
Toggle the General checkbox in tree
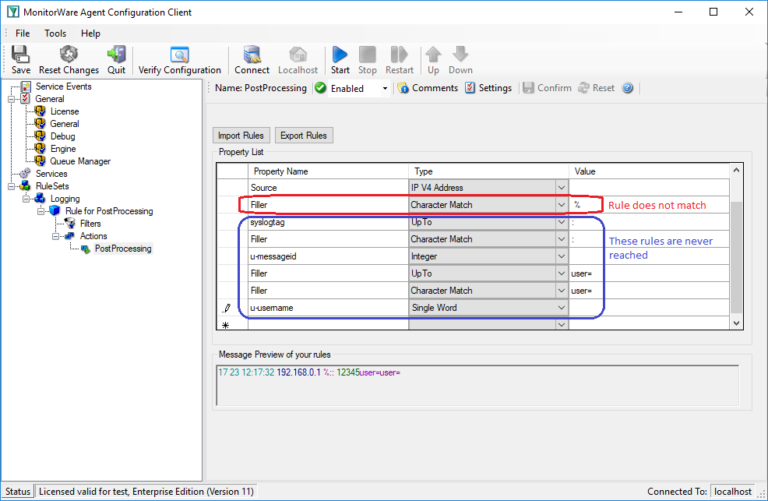pyautogui.click(x=25, y=99)
